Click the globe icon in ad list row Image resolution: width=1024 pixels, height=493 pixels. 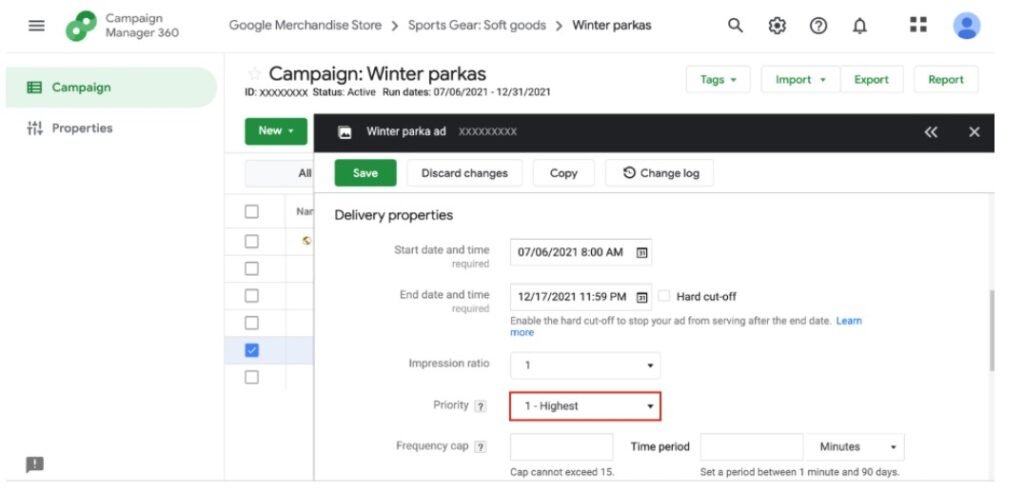(x=306, y=241)
